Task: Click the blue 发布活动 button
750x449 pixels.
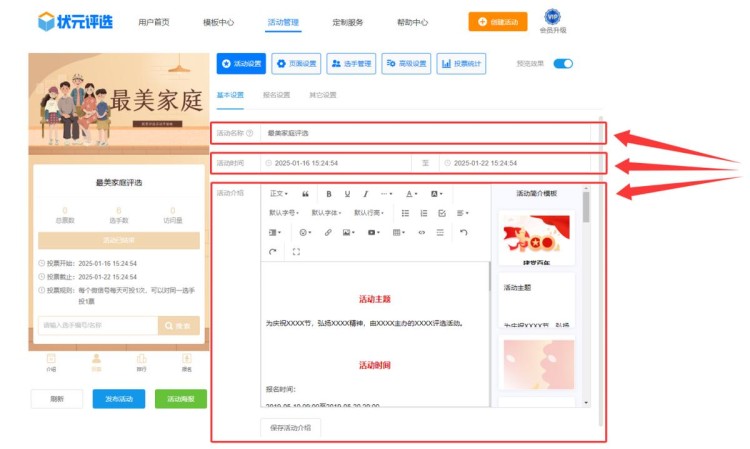Action: [118, 398]
